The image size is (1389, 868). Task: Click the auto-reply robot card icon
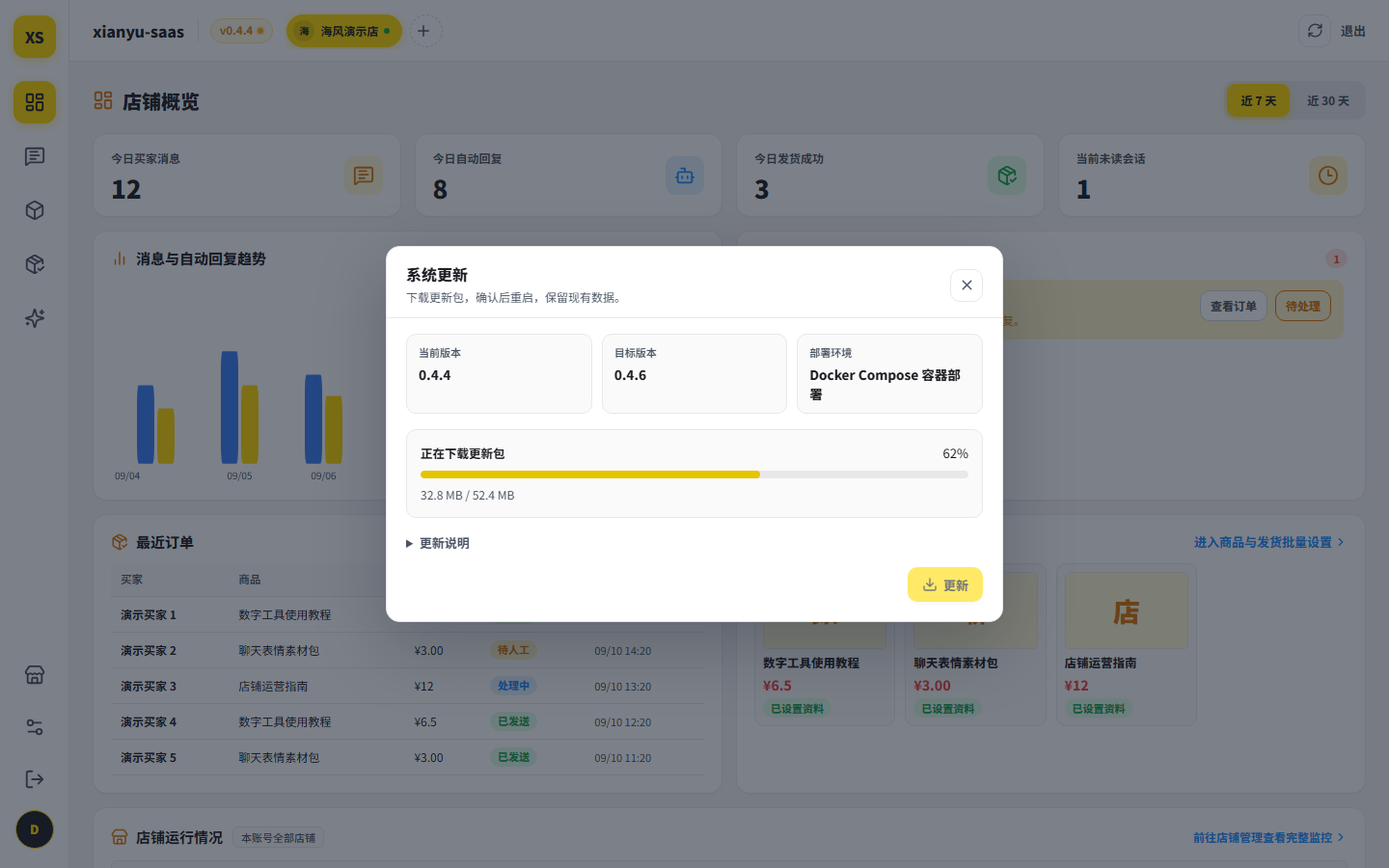[x=685, y=176]
